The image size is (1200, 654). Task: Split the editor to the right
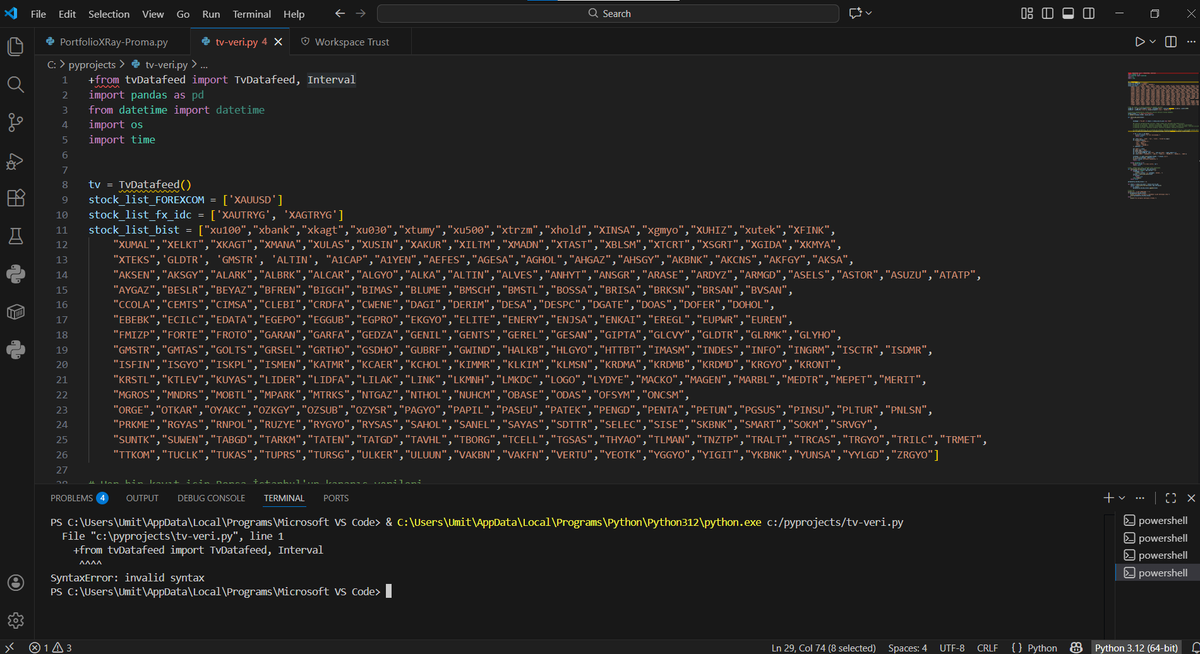(1172, 42)
